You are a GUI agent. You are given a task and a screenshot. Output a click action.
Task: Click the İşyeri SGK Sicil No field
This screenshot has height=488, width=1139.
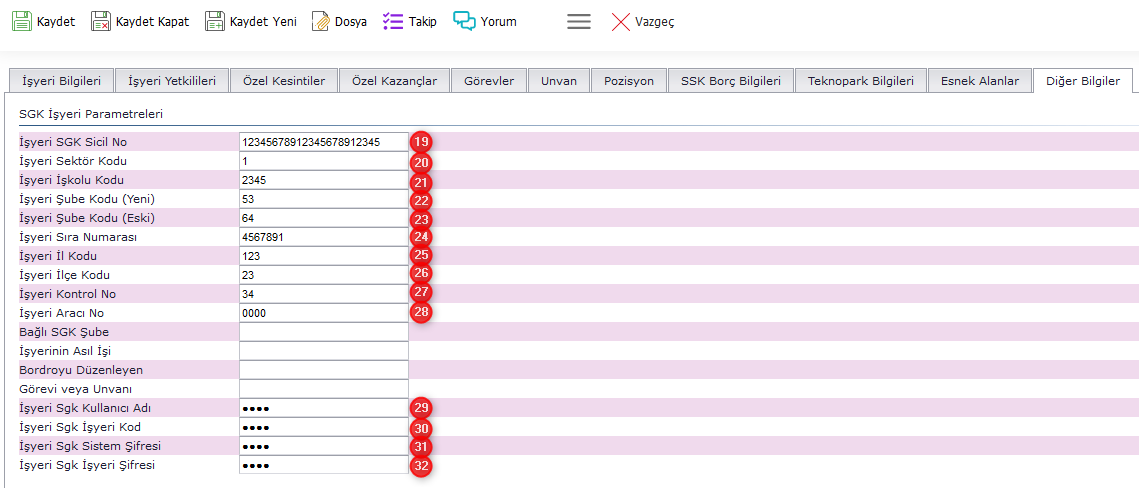[323, 142]
